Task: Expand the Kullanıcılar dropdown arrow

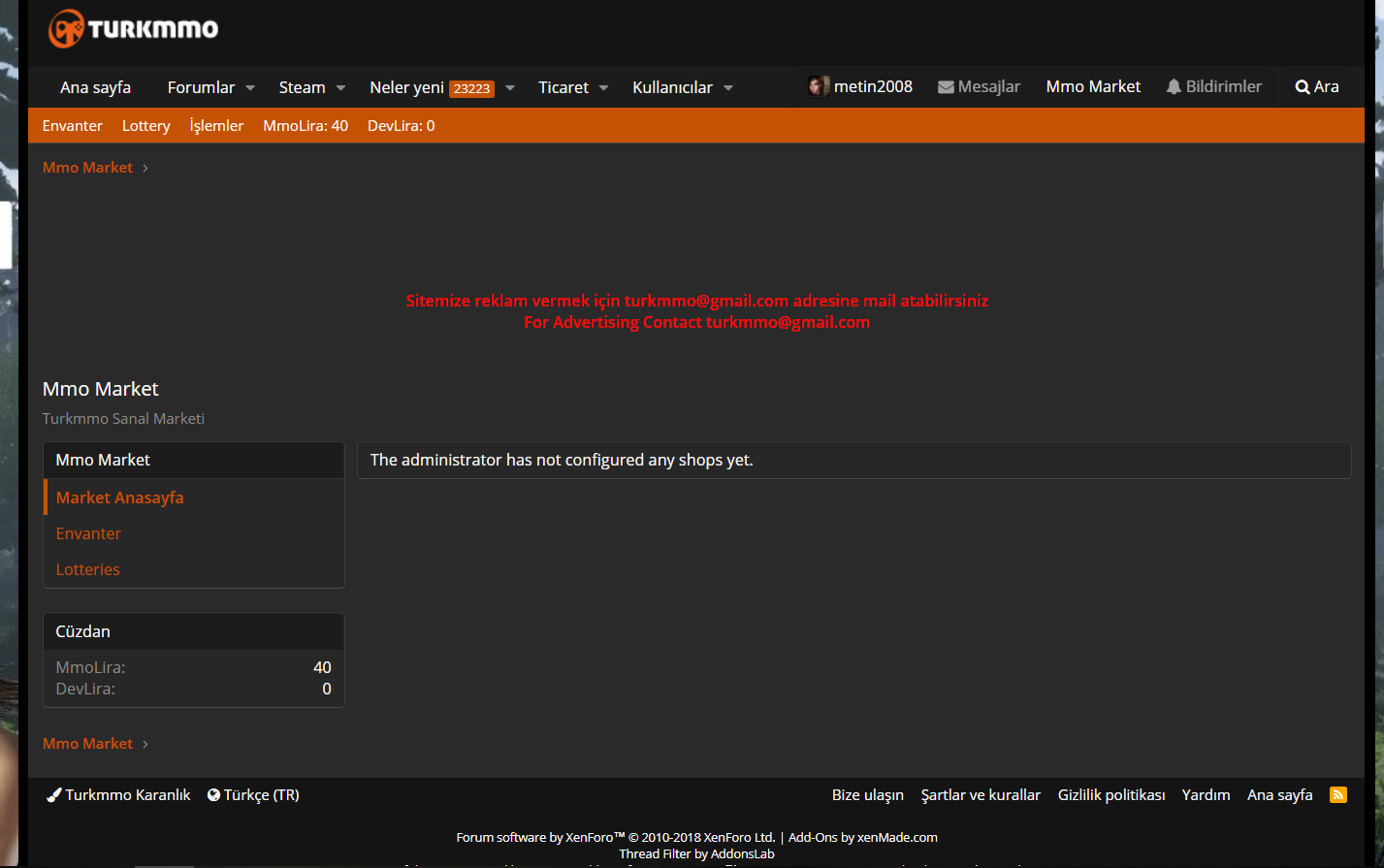Action: pyautogui.click(x=728, y=87)
